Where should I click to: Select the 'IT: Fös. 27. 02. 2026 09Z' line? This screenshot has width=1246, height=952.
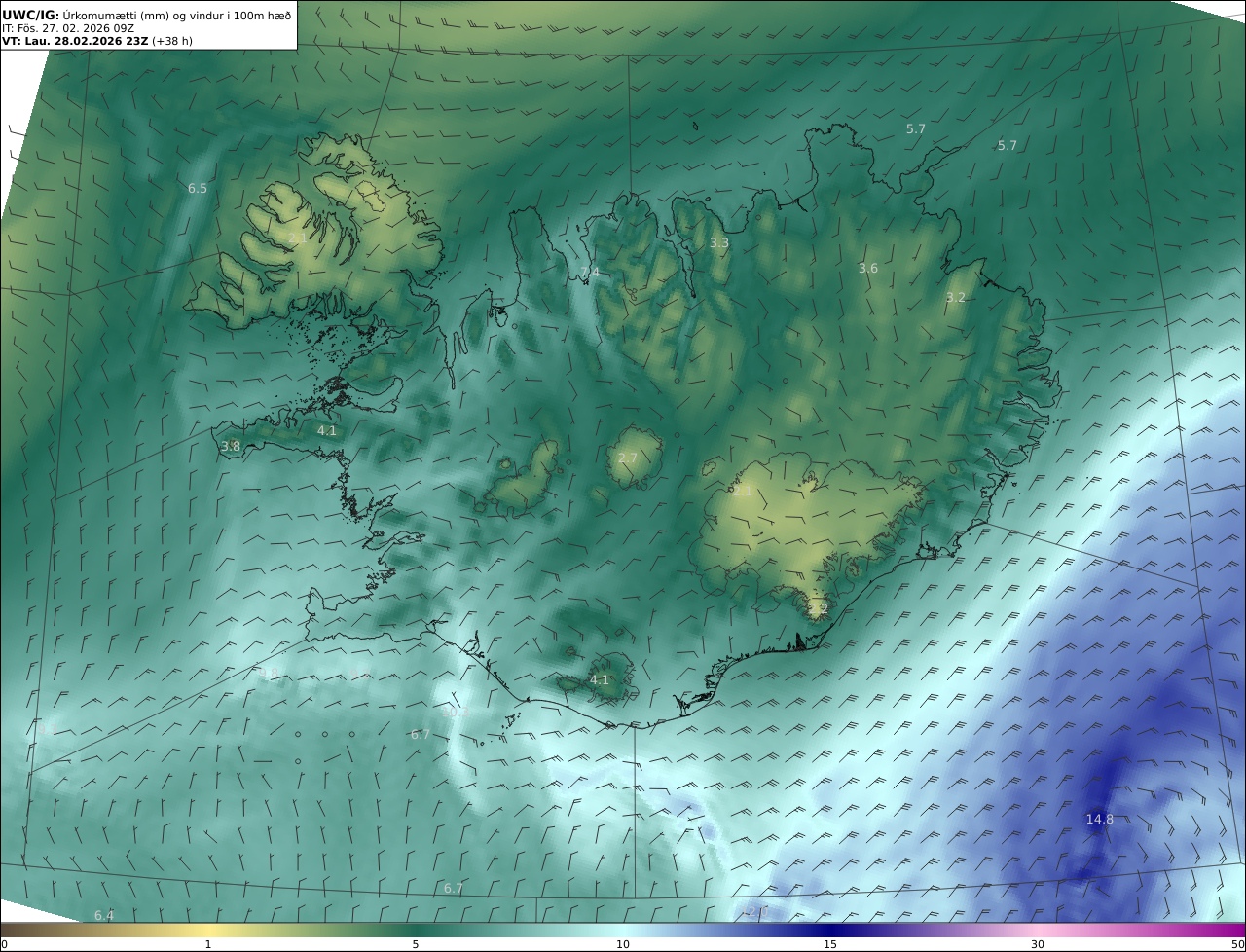(x=67, y=28)
